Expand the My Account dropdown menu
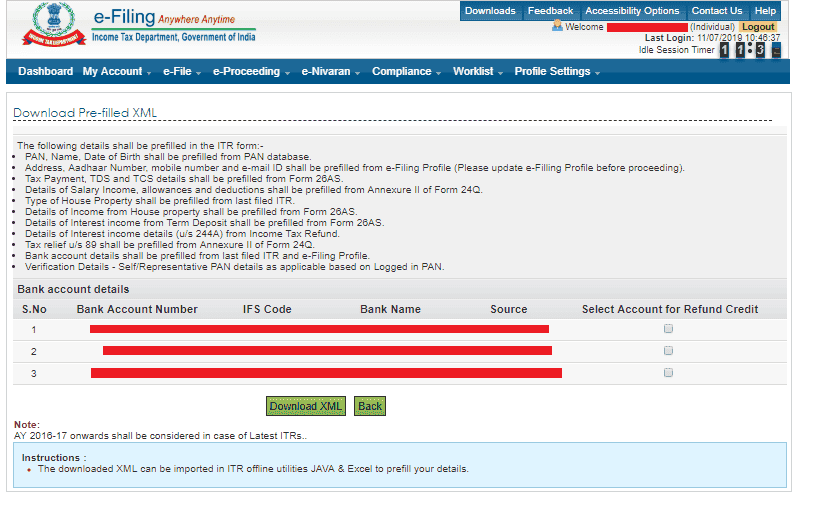 (117, 72)
